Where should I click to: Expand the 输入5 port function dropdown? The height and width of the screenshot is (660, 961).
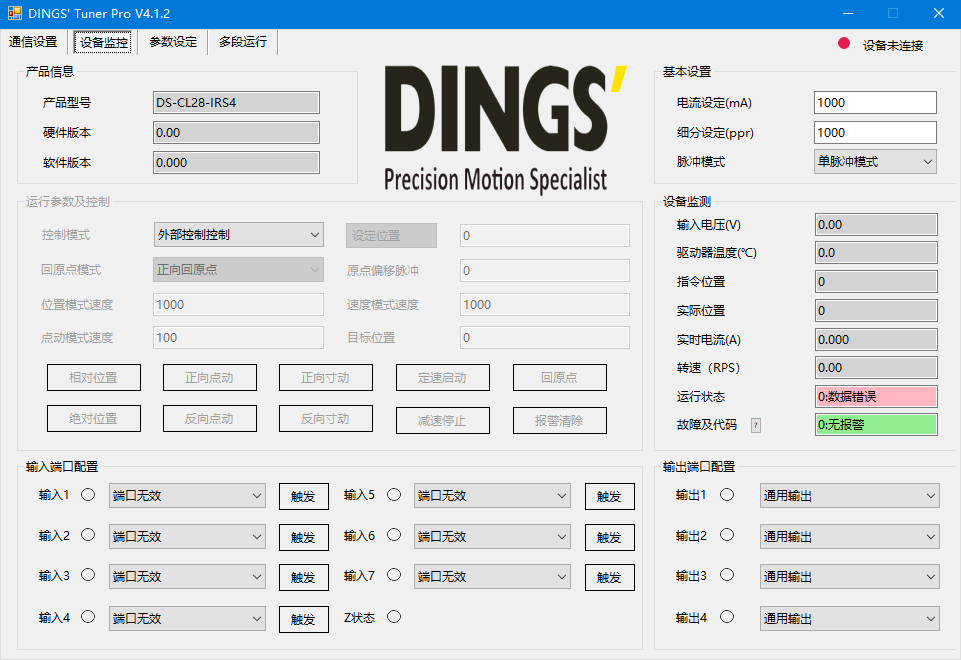(x=492, y=496)
